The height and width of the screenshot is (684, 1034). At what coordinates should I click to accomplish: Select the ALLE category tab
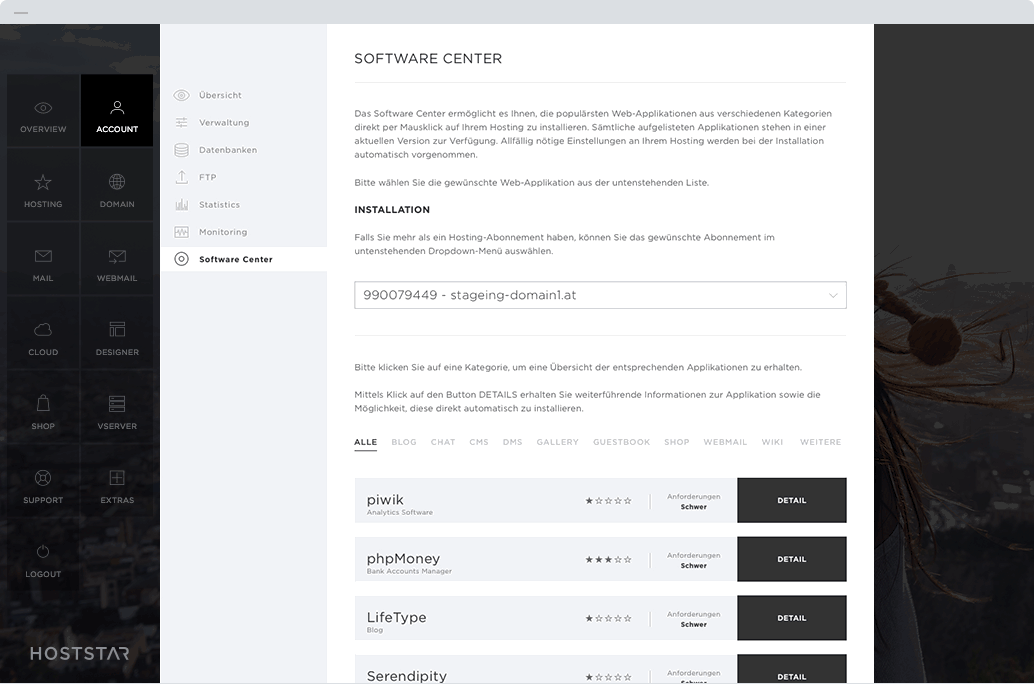point(365,442)
